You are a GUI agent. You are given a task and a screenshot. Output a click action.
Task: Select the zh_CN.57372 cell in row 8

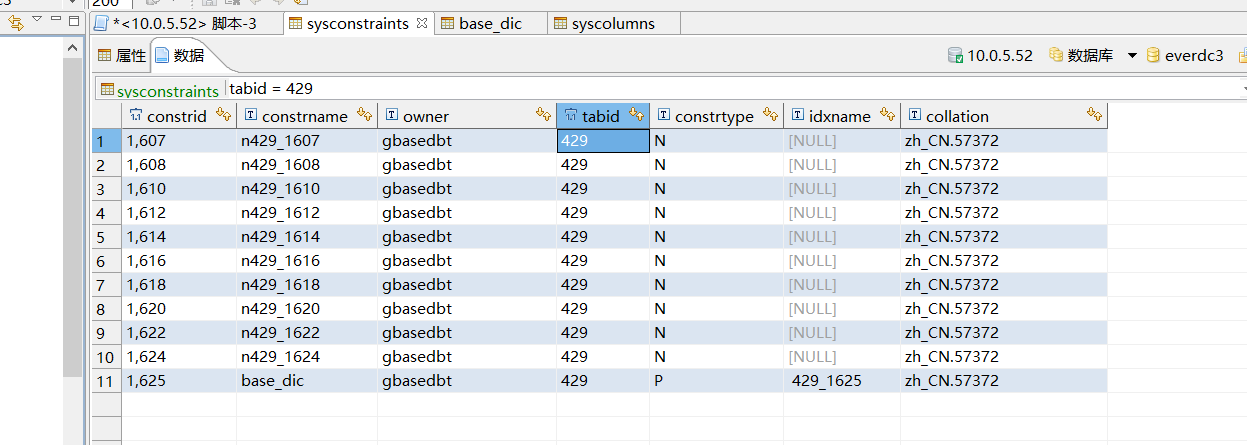click(x=1004, y=309)
